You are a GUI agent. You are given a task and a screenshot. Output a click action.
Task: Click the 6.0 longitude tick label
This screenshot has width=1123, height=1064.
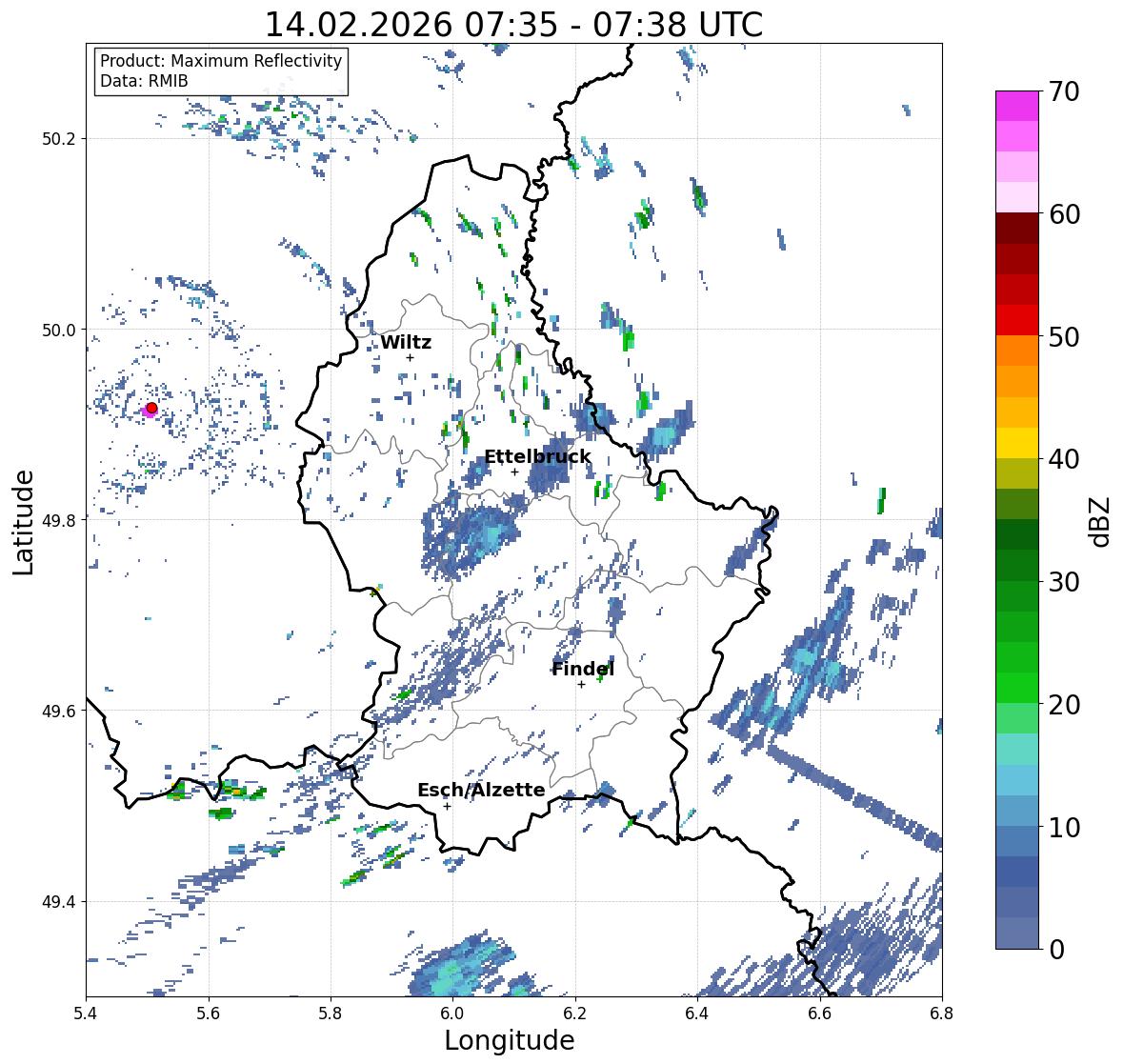(x=452, y=1014)
